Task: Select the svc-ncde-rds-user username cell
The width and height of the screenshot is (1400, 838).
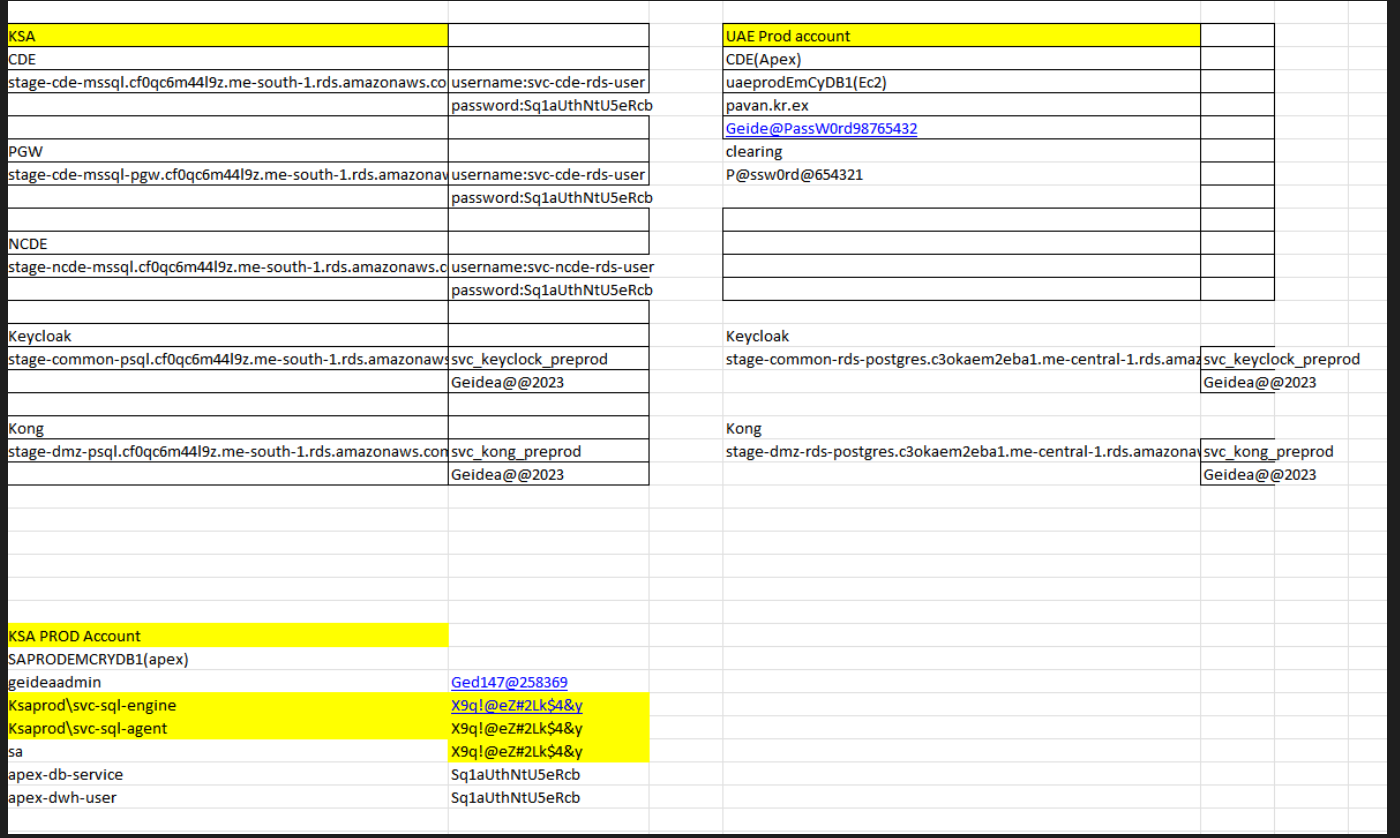Action: tap(552, 267)
